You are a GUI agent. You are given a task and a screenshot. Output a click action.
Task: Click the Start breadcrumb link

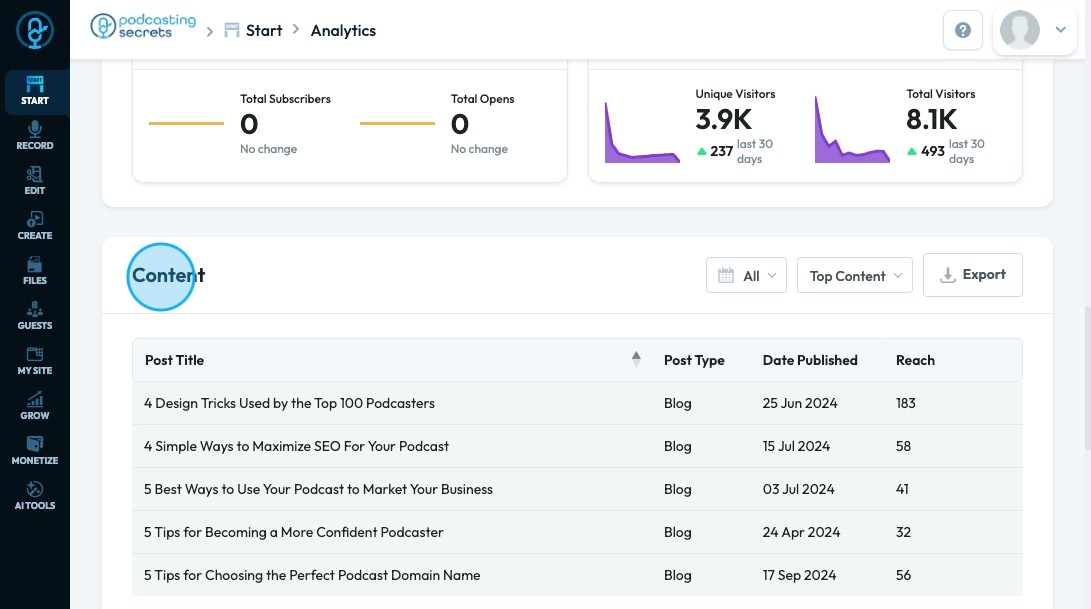pos(263,31)
